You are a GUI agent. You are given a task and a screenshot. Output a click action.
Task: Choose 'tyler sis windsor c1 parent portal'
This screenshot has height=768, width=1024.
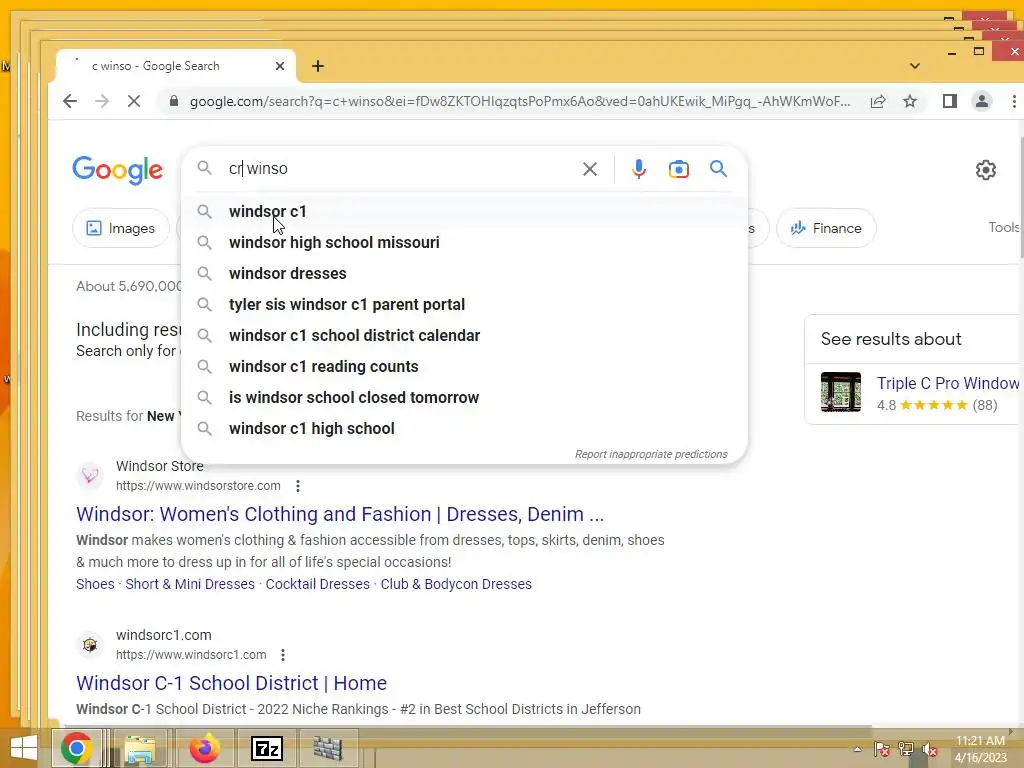pyautogui.click(x=464, y=304)
